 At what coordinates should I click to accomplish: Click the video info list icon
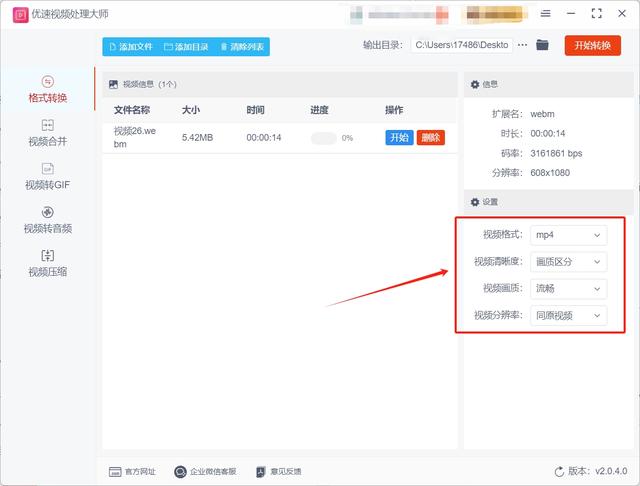pos(113,84)
